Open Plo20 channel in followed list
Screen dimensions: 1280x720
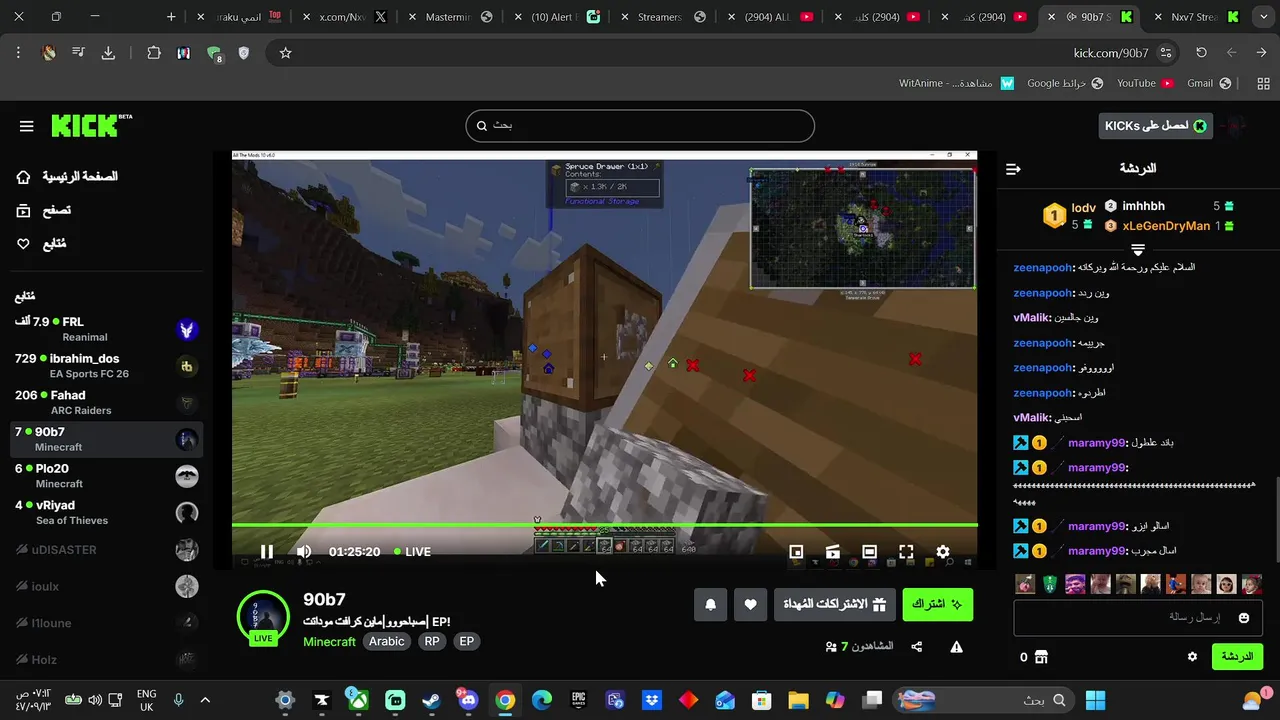point(106,476)
